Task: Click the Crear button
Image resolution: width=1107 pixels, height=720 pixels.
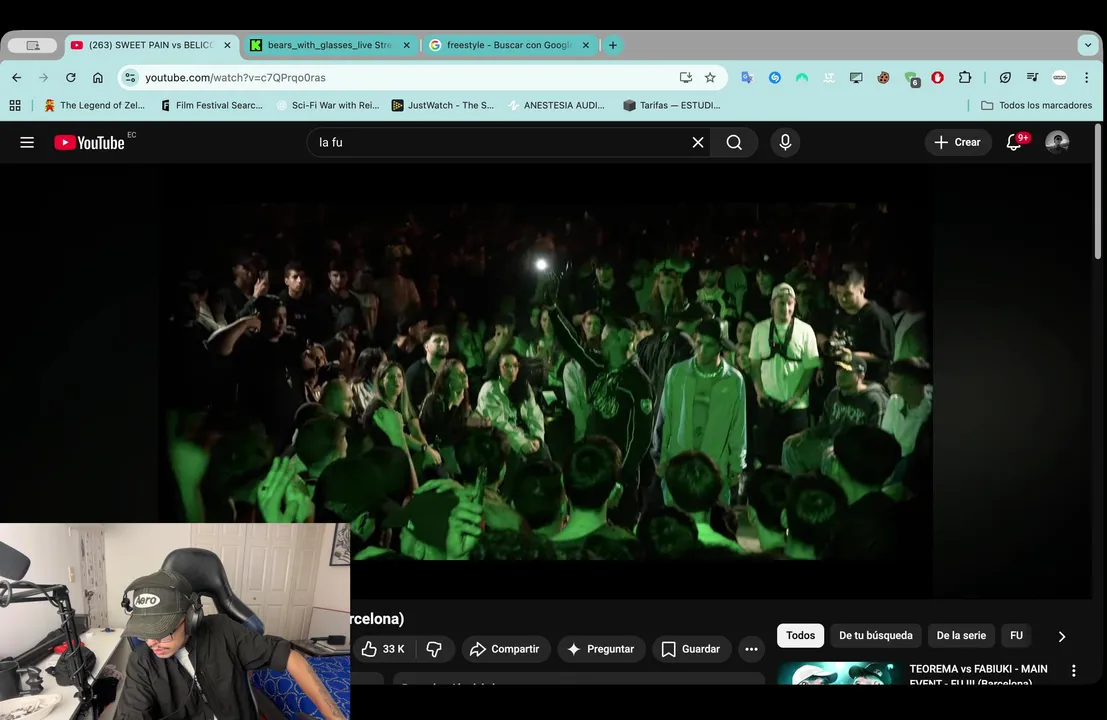Action: (x=958, y=142)
